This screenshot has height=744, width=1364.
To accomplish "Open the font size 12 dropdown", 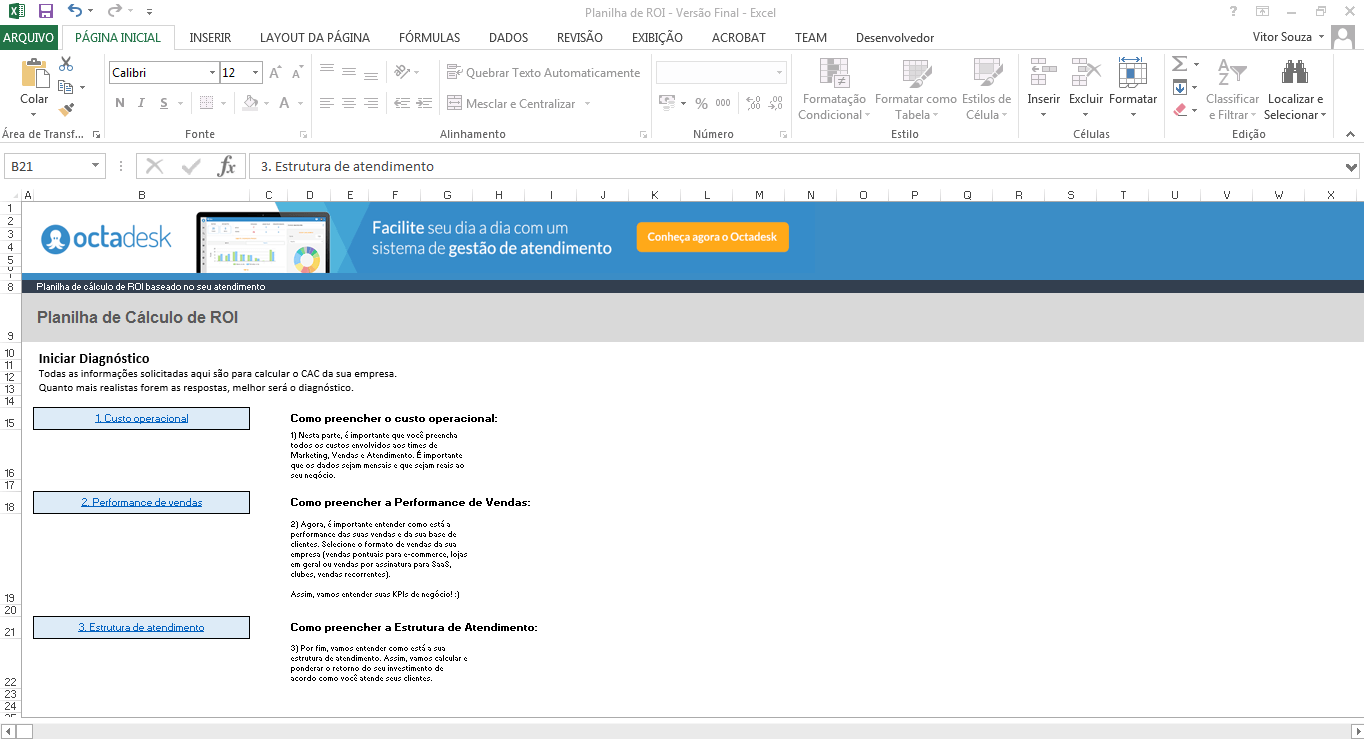I will 256,73.
